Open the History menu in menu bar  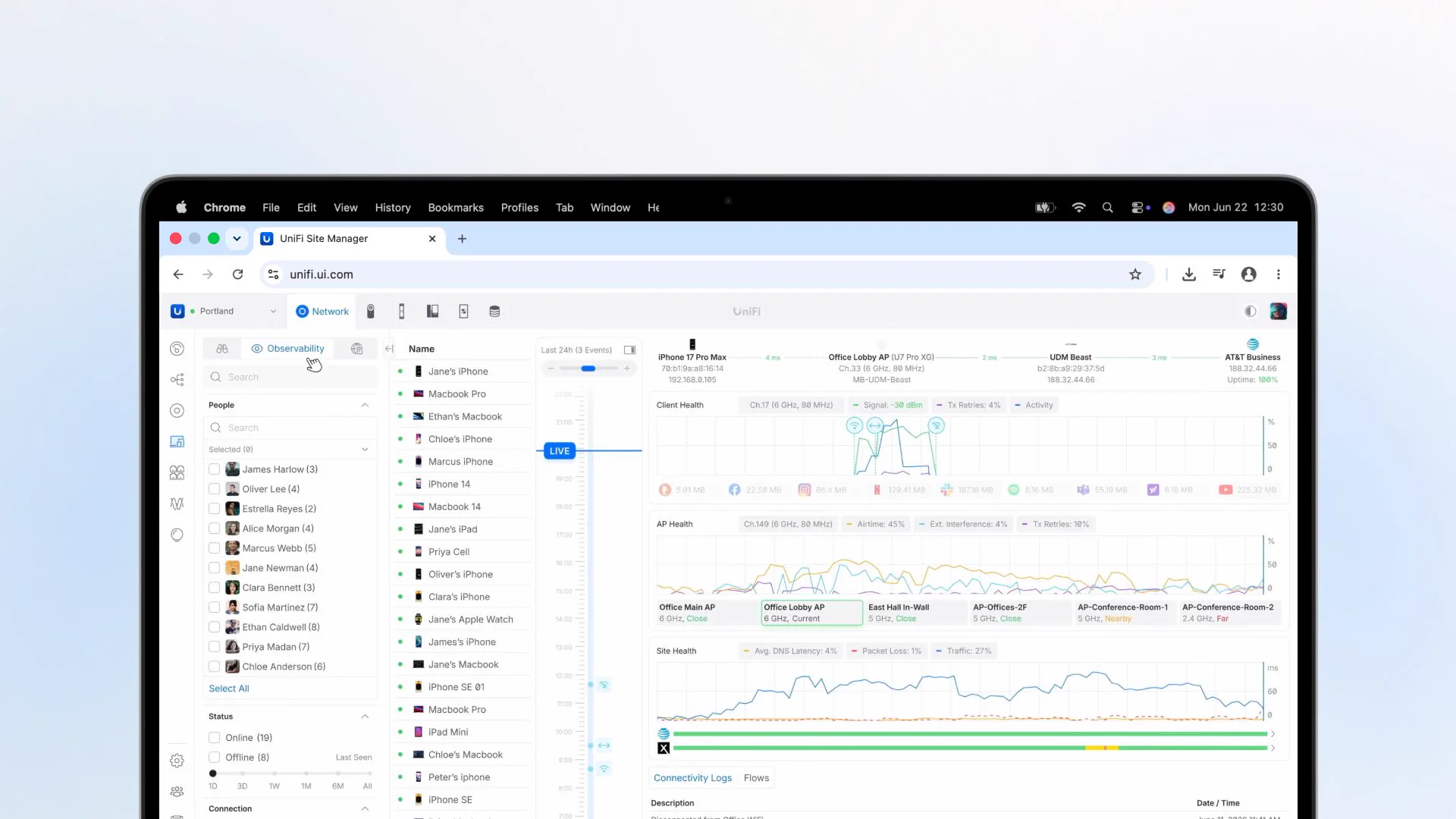click(x=393, y=208)
